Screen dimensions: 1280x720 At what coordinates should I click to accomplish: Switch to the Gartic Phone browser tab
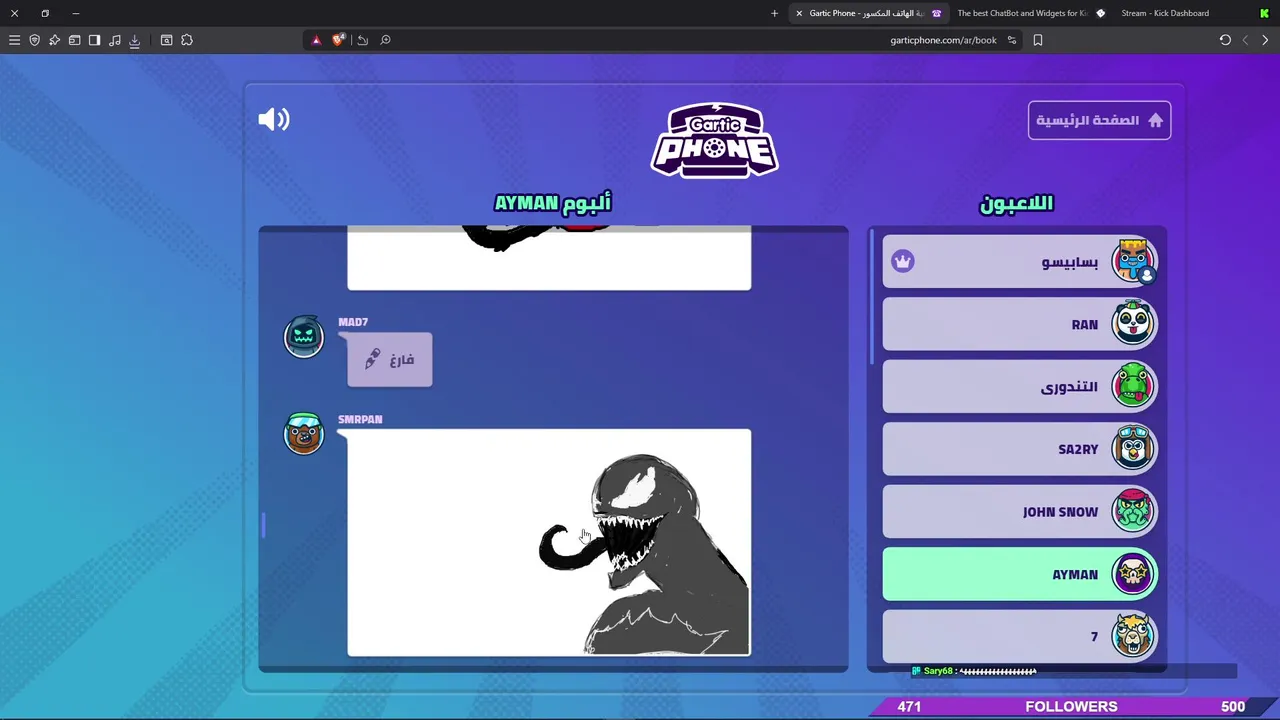(868, 13)
